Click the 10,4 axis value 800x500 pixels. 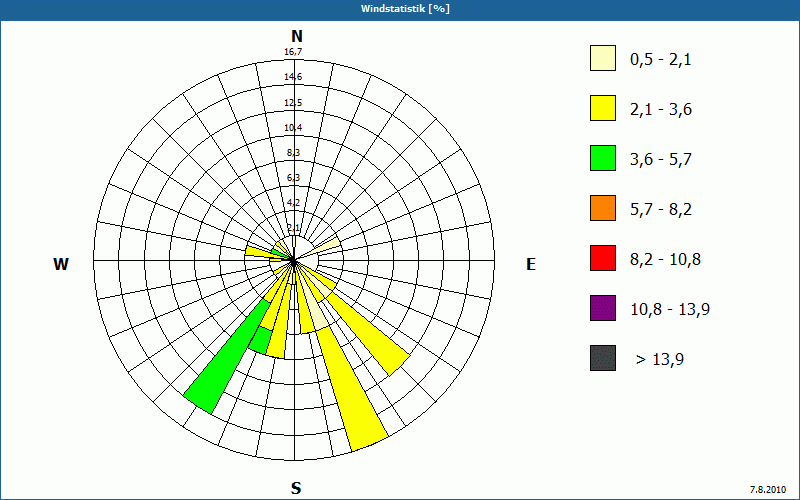[x=293, y=128]
